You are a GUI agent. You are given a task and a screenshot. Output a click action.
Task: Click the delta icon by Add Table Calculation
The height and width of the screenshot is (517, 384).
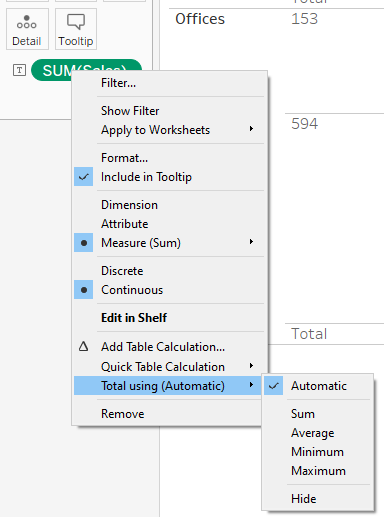pyautogui.click(x=83, y=347)
